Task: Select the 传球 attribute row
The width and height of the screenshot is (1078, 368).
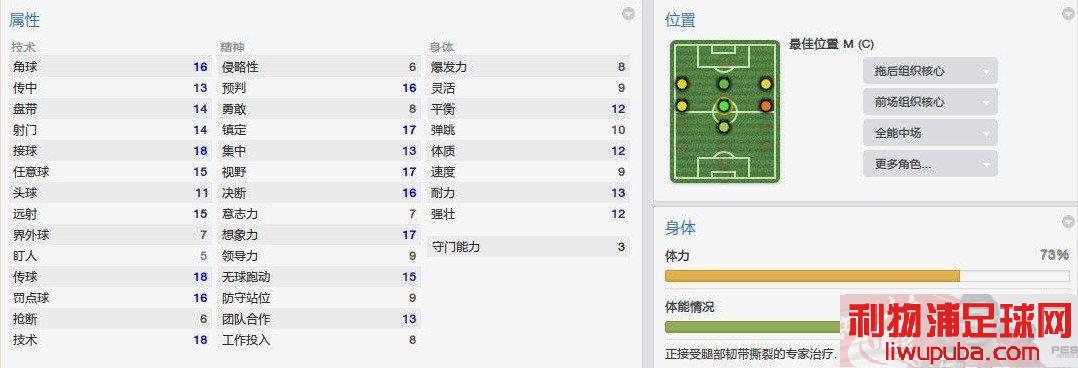Action: 110,277
